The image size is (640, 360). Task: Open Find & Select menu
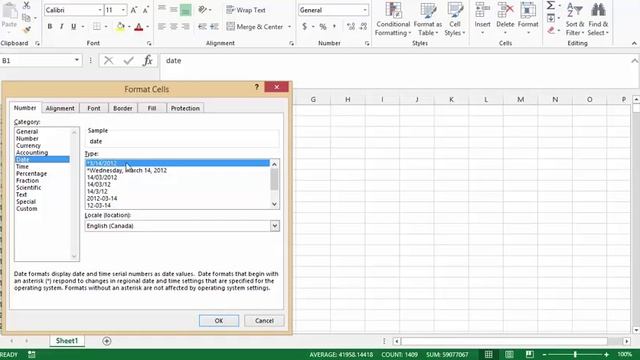pyautogui.click(x=598, y=19)
